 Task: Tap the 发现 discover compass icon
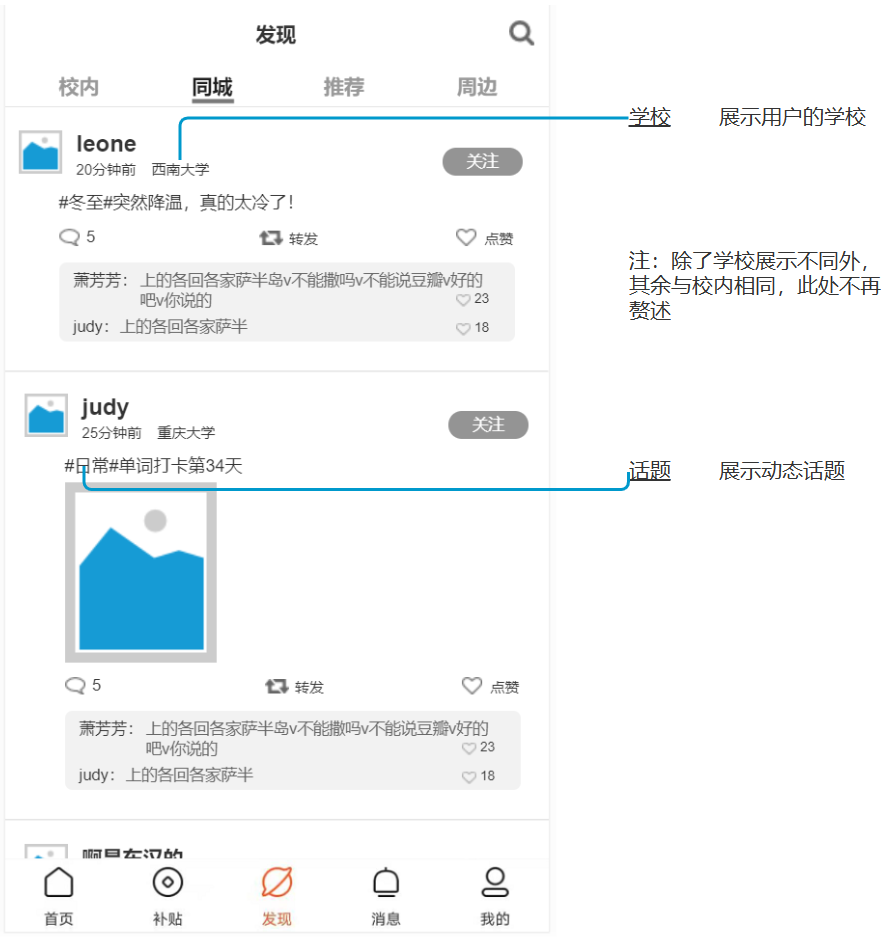pos(277,882)
